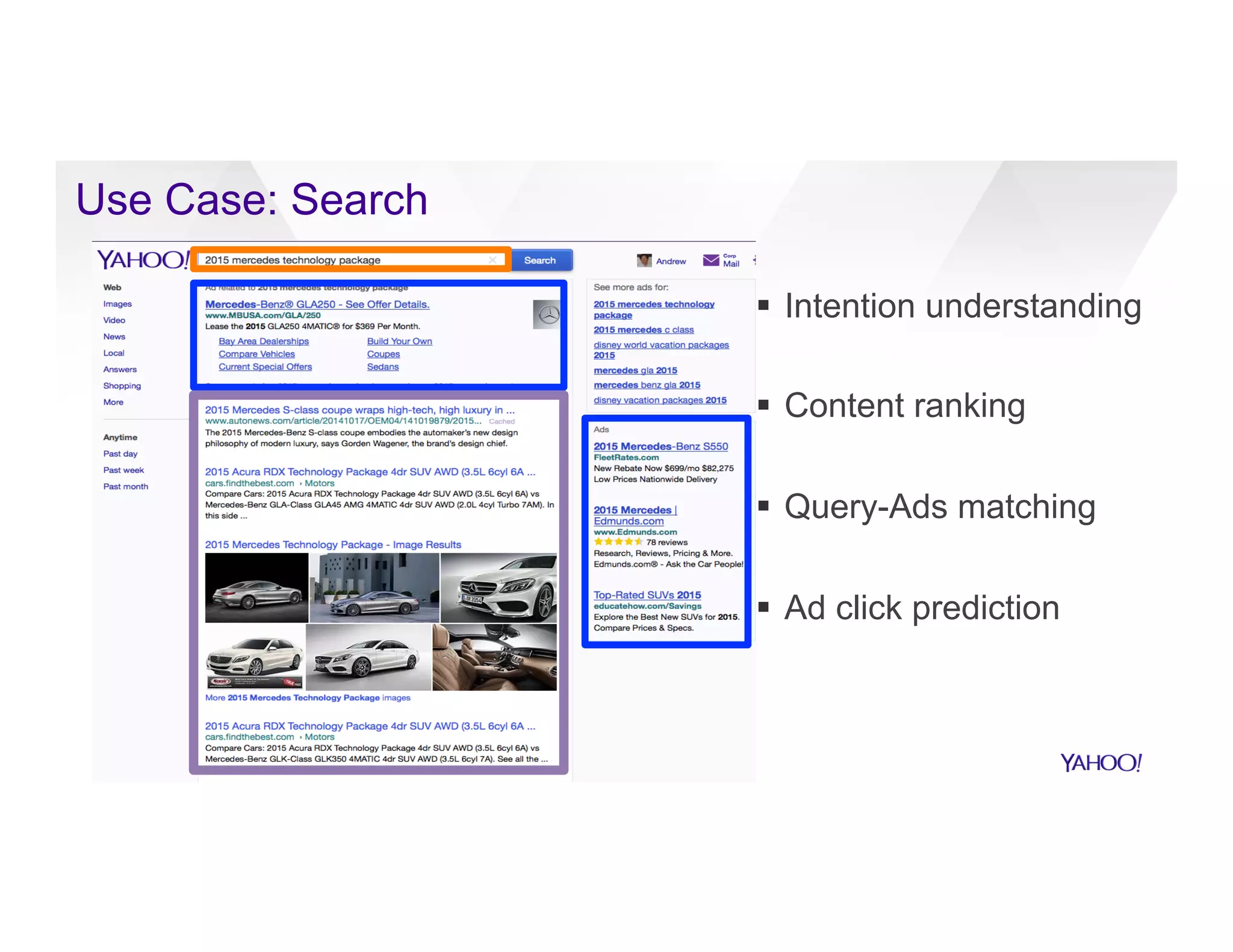Click Andrew's profile avatar
This screenshot has height=952, width=1233.
point(644,261)
